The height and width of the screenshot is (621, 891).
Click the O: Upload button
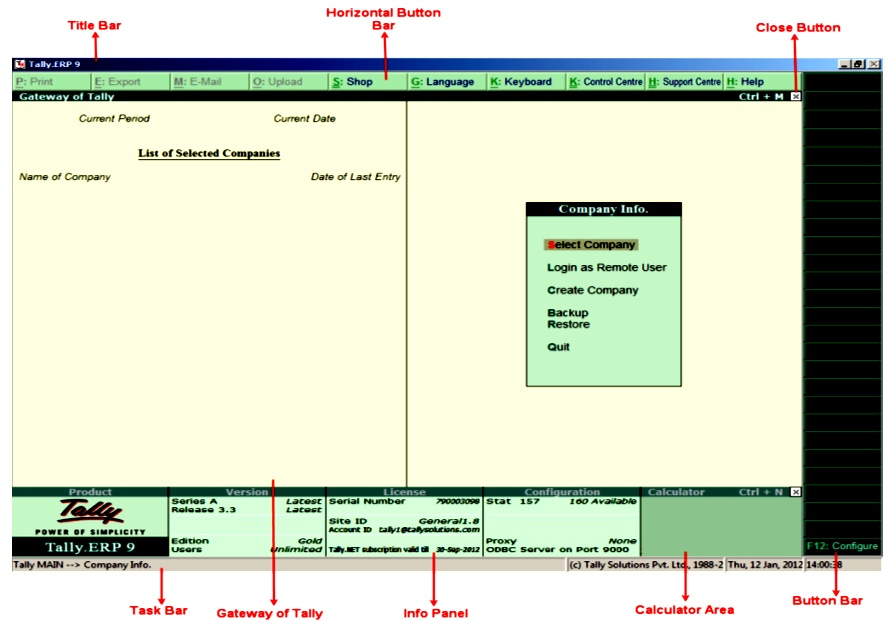[289, 82]
